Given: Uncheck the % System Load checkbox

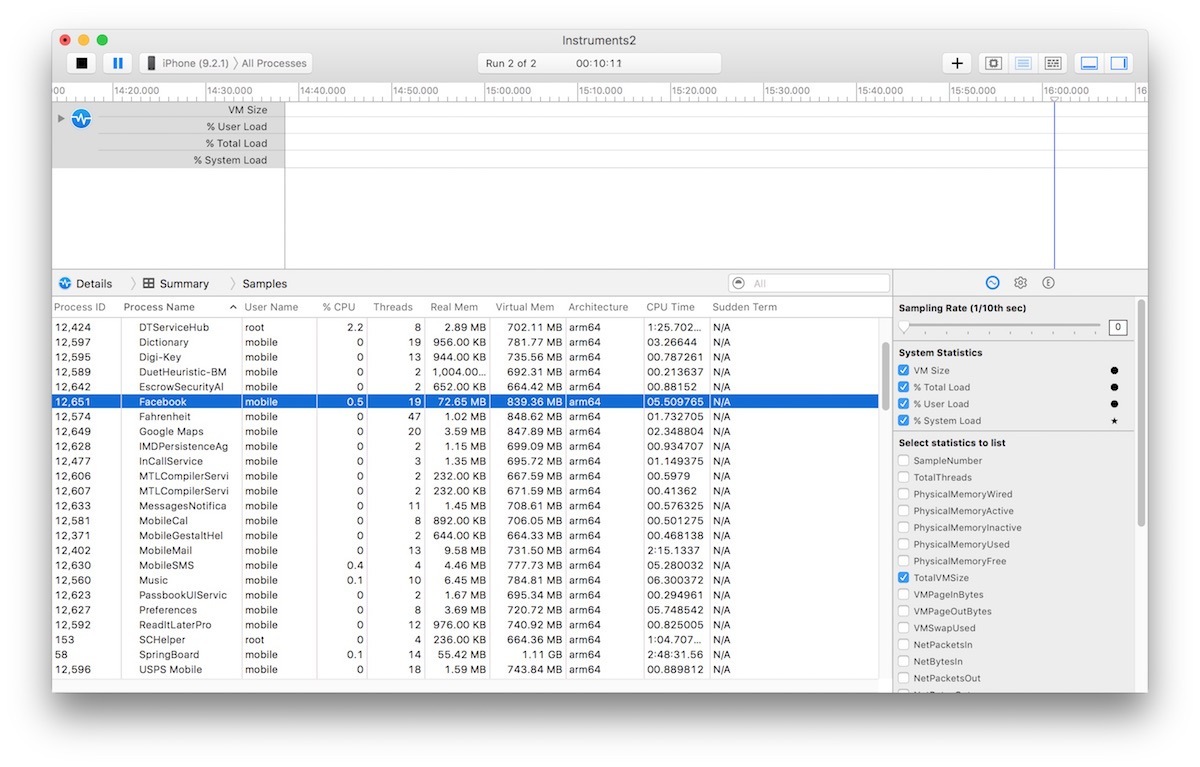Looking at the screenshot, I should [x=904, y=421].
